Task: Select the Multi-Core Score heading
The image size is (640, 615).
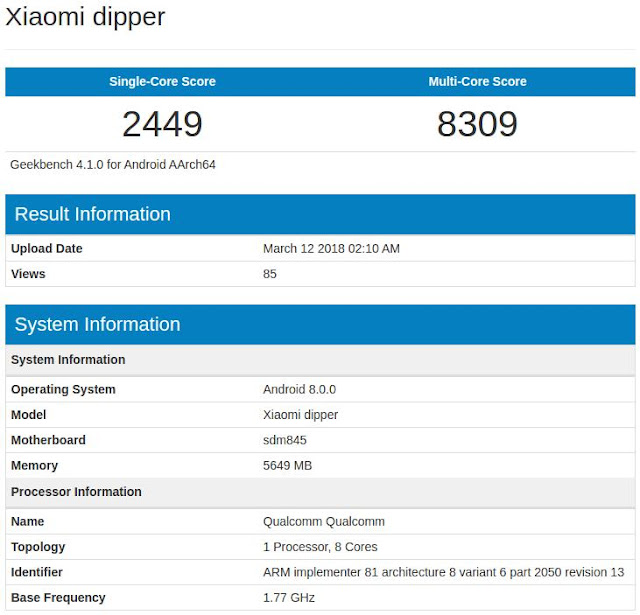Action: click(x=478, y=81)
